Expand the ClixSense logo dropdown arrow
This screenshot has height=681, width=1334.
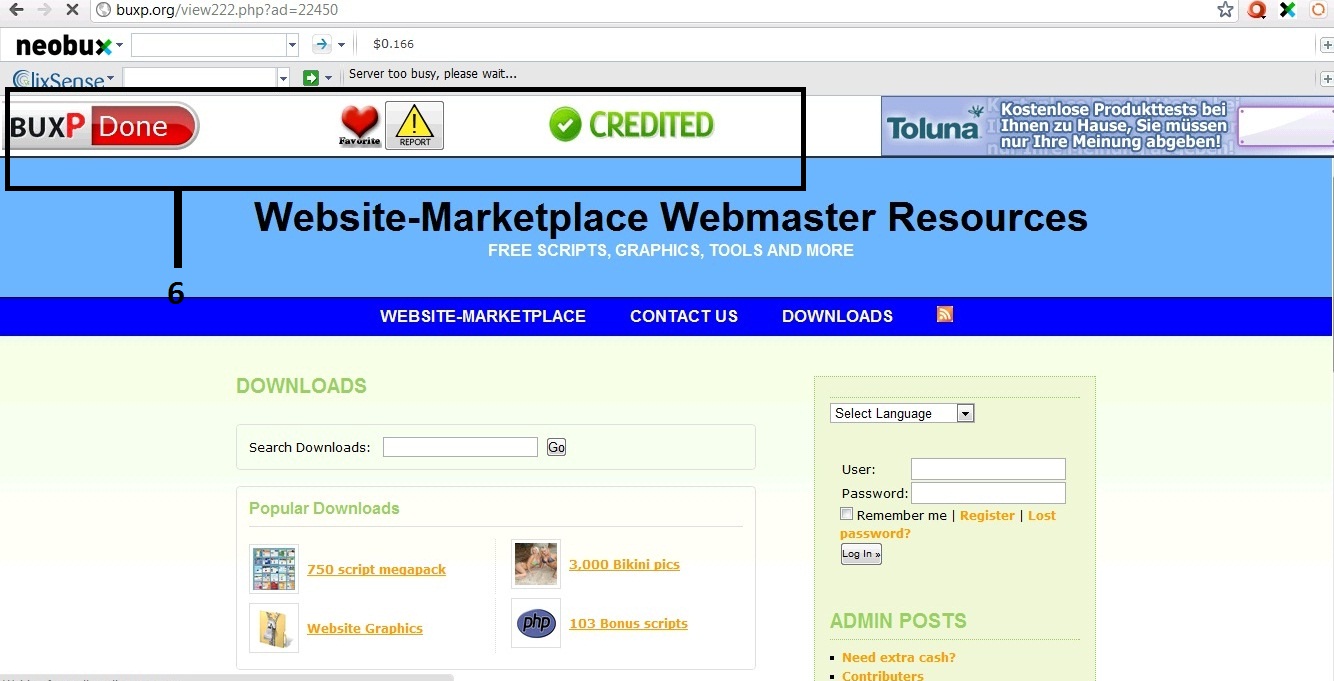coord(111,78)
